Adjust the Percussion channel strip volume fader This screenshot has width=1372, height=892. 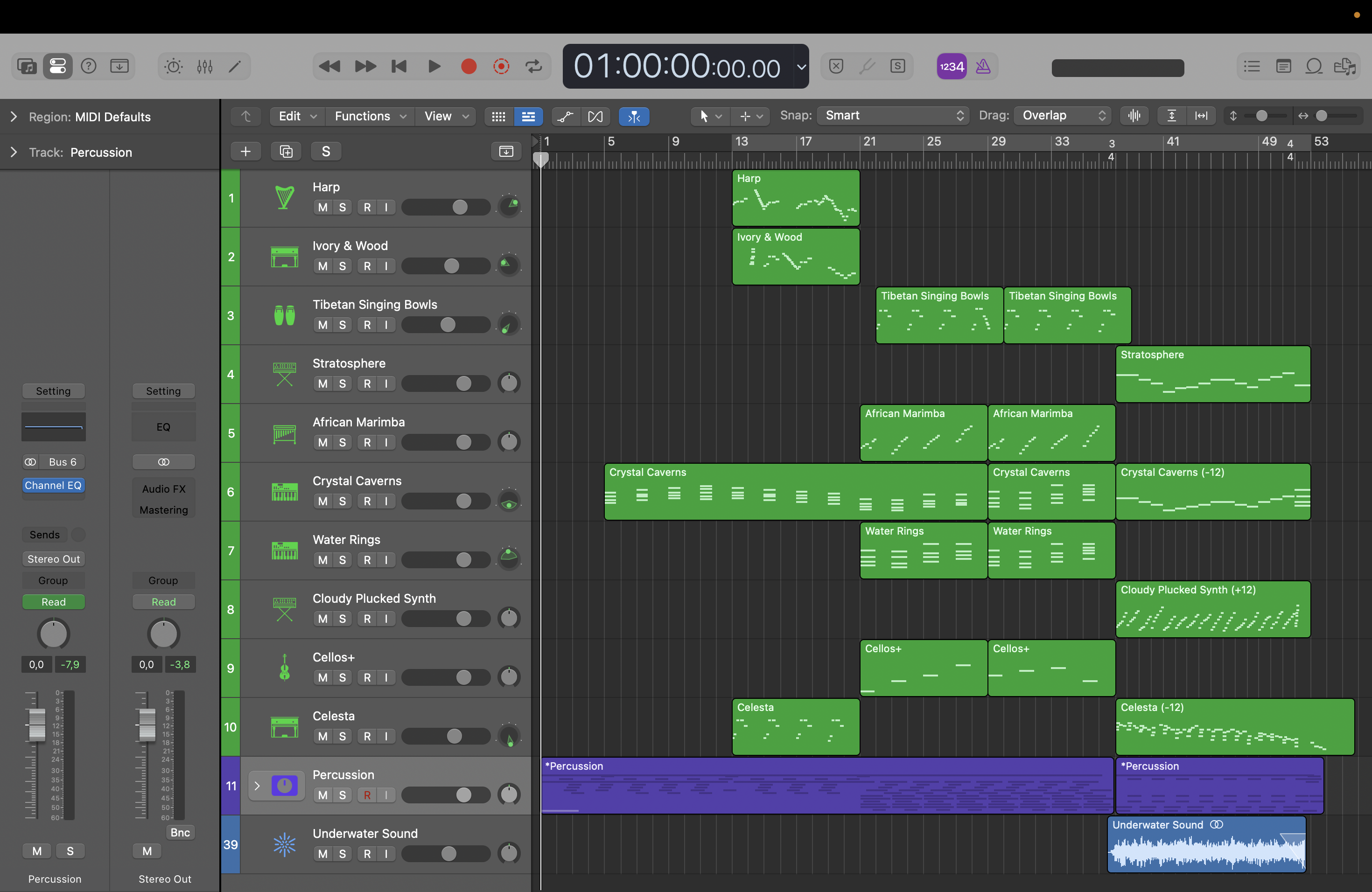pos(37,725)
